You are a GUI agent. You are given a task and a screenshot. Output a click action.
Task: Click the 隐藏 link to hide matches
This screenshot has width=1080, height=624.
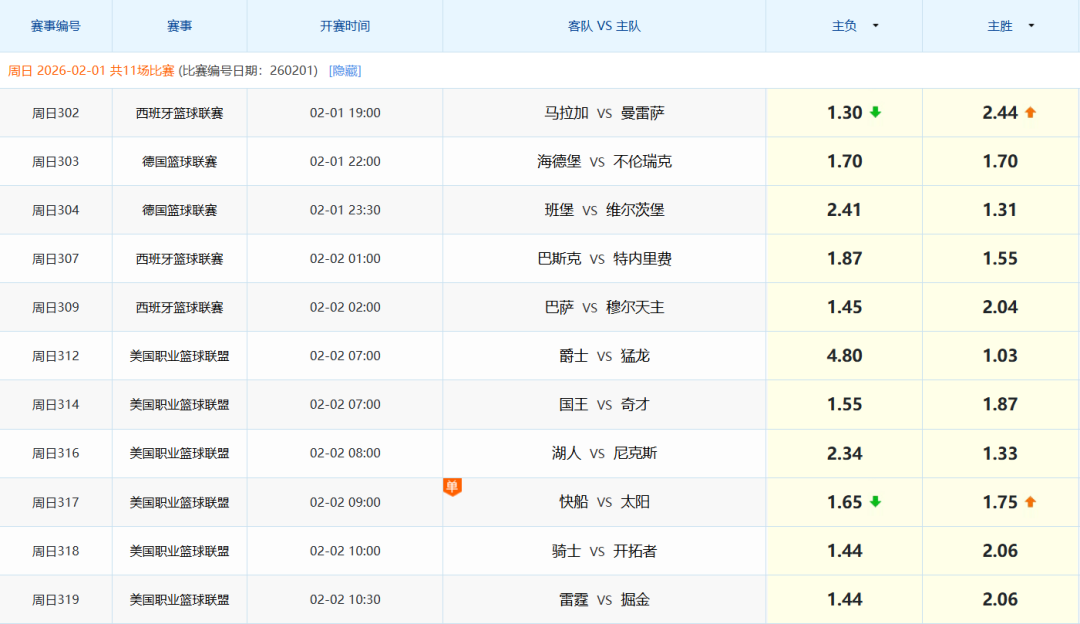pos(345,70)
